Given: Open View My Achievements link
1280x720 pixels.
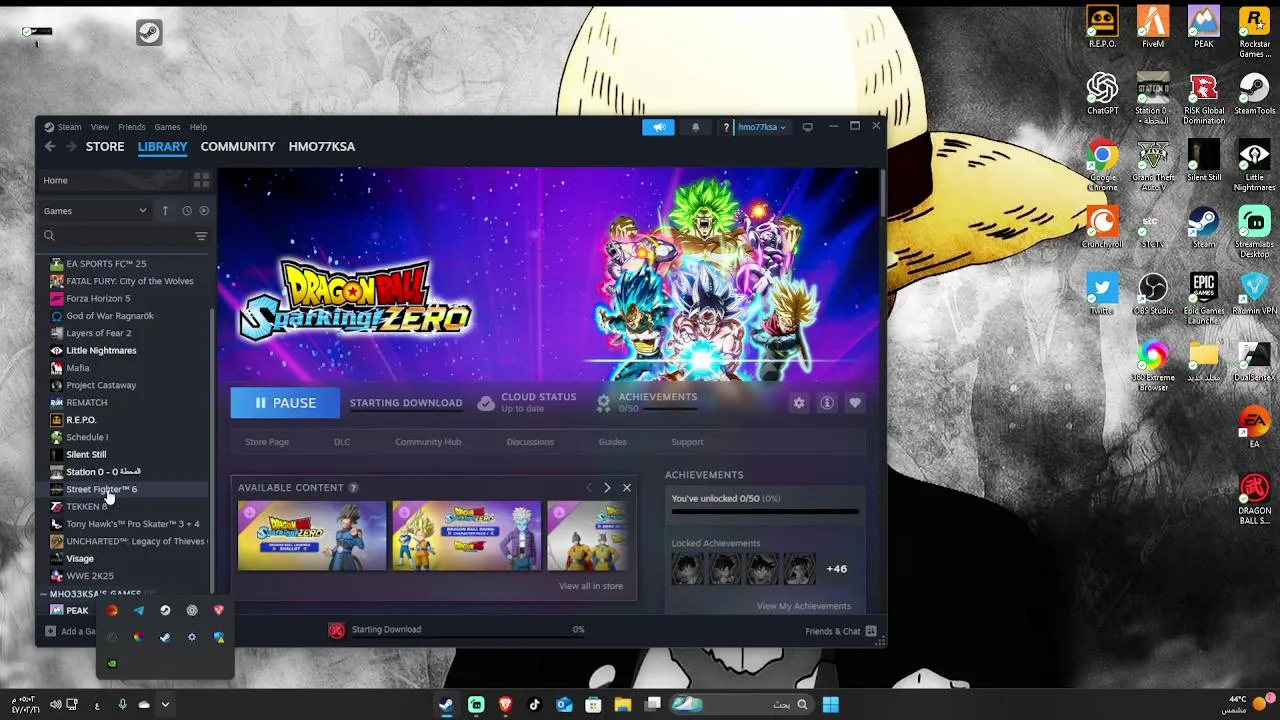Looking at the screenshot, I should coord(804,606).
